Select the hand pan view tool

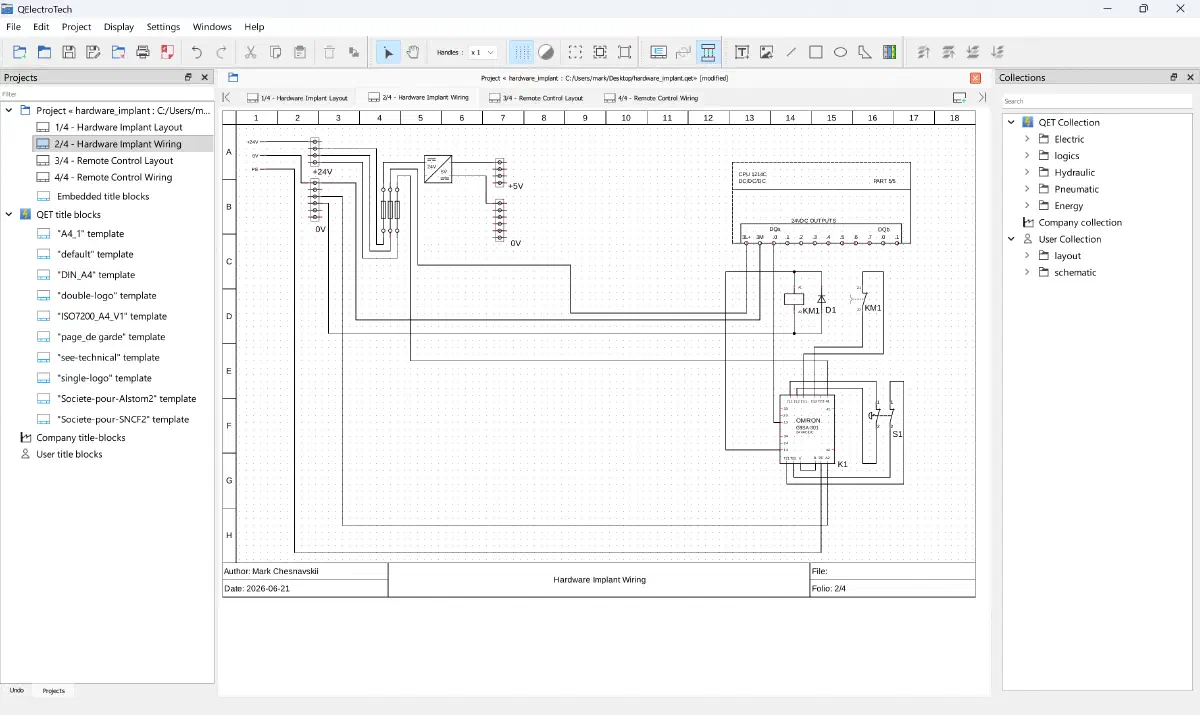click(x=413, y=52)
